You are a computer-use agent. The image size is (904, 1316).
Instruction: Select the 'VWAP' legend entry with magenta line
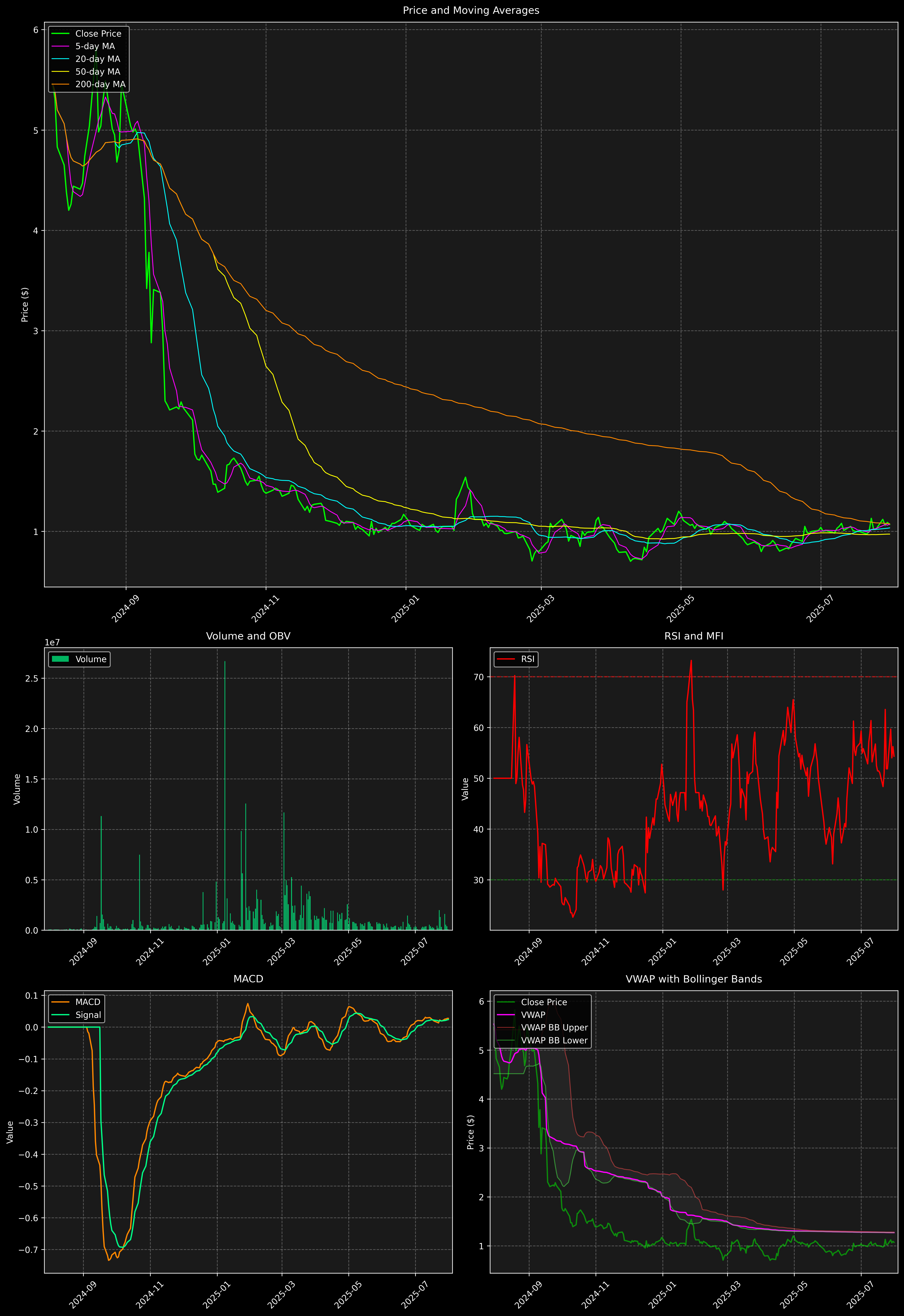pyautogui.click(x=522, y=1015)
